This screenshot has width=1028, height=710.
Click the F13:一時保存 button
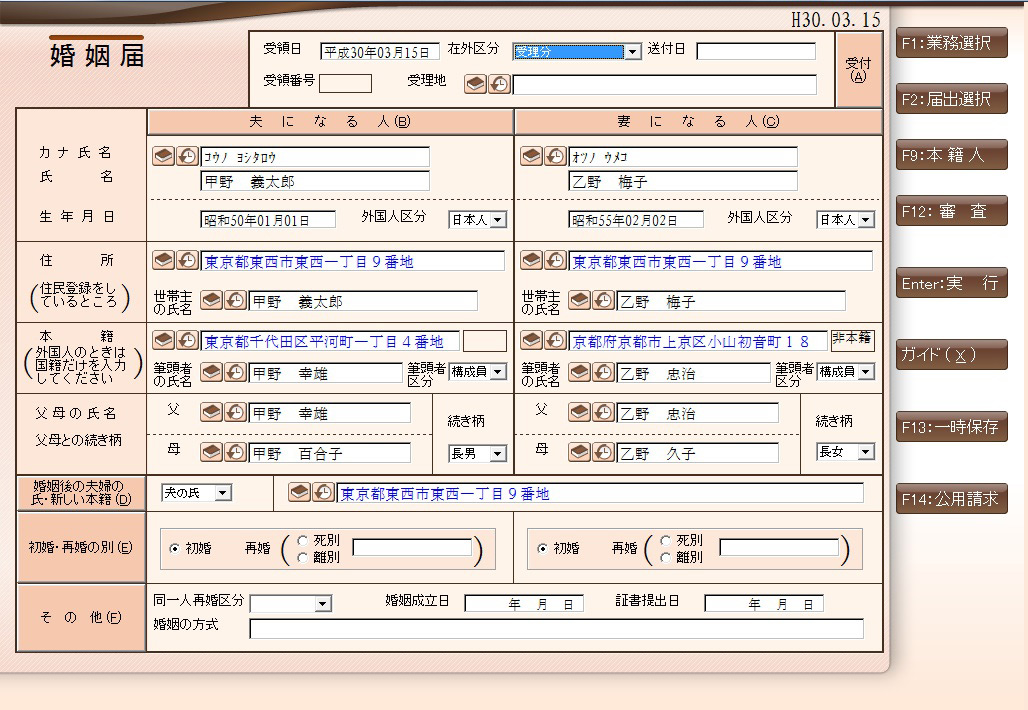pyautogui.click(x=951, y=427)
